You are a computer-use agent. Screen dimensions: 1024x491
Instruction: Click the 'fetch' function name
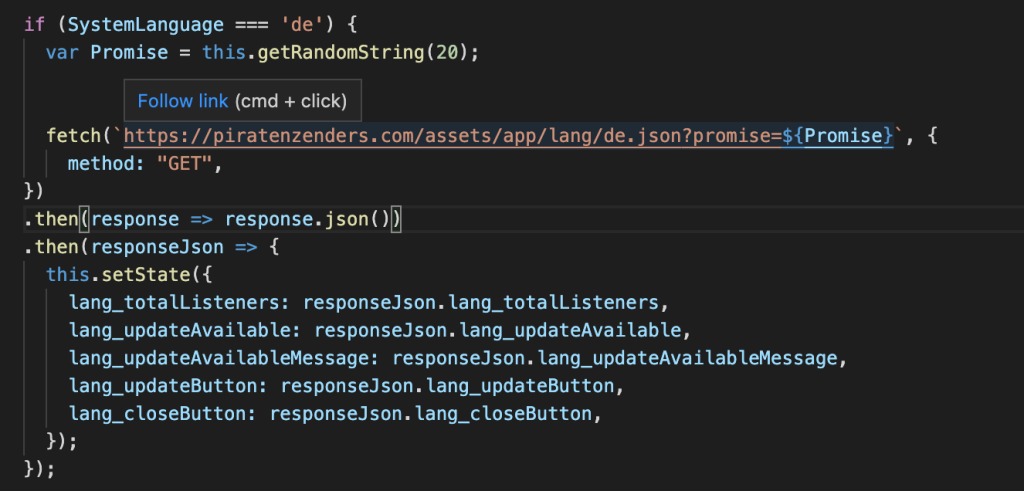coord(74,136)
